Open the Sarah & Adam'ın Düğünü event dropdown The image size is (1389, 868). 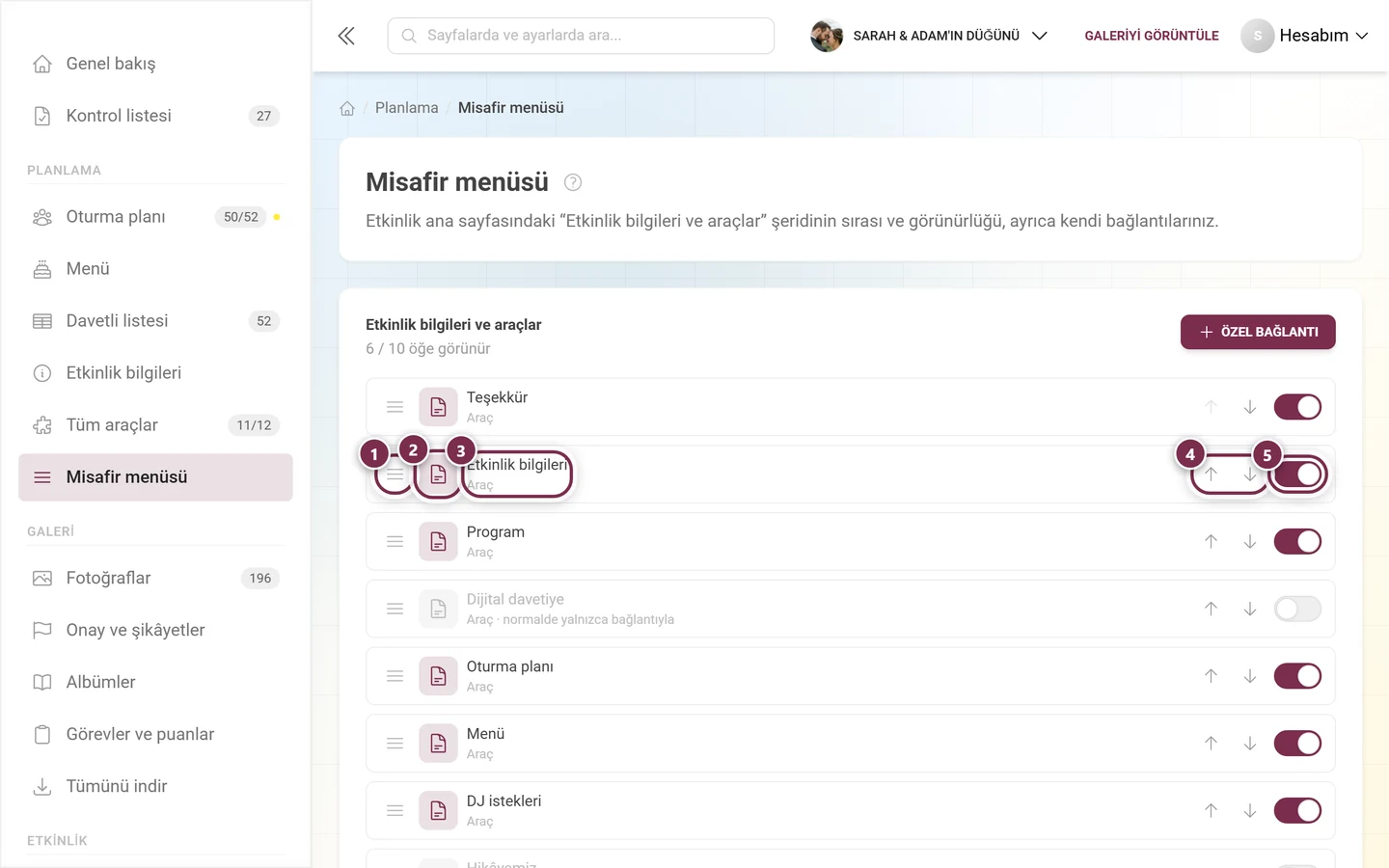pyautogui.click(x=929, y=36)
